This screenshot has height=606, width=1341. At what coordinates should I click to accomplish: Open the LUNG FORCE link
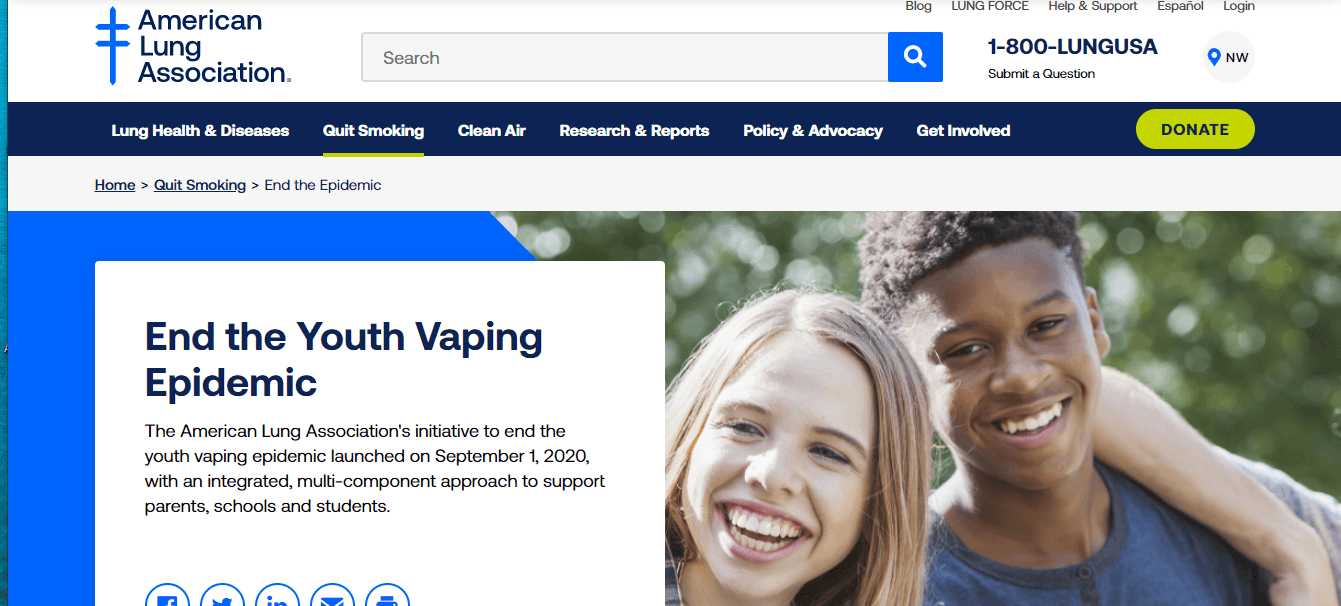990,6
